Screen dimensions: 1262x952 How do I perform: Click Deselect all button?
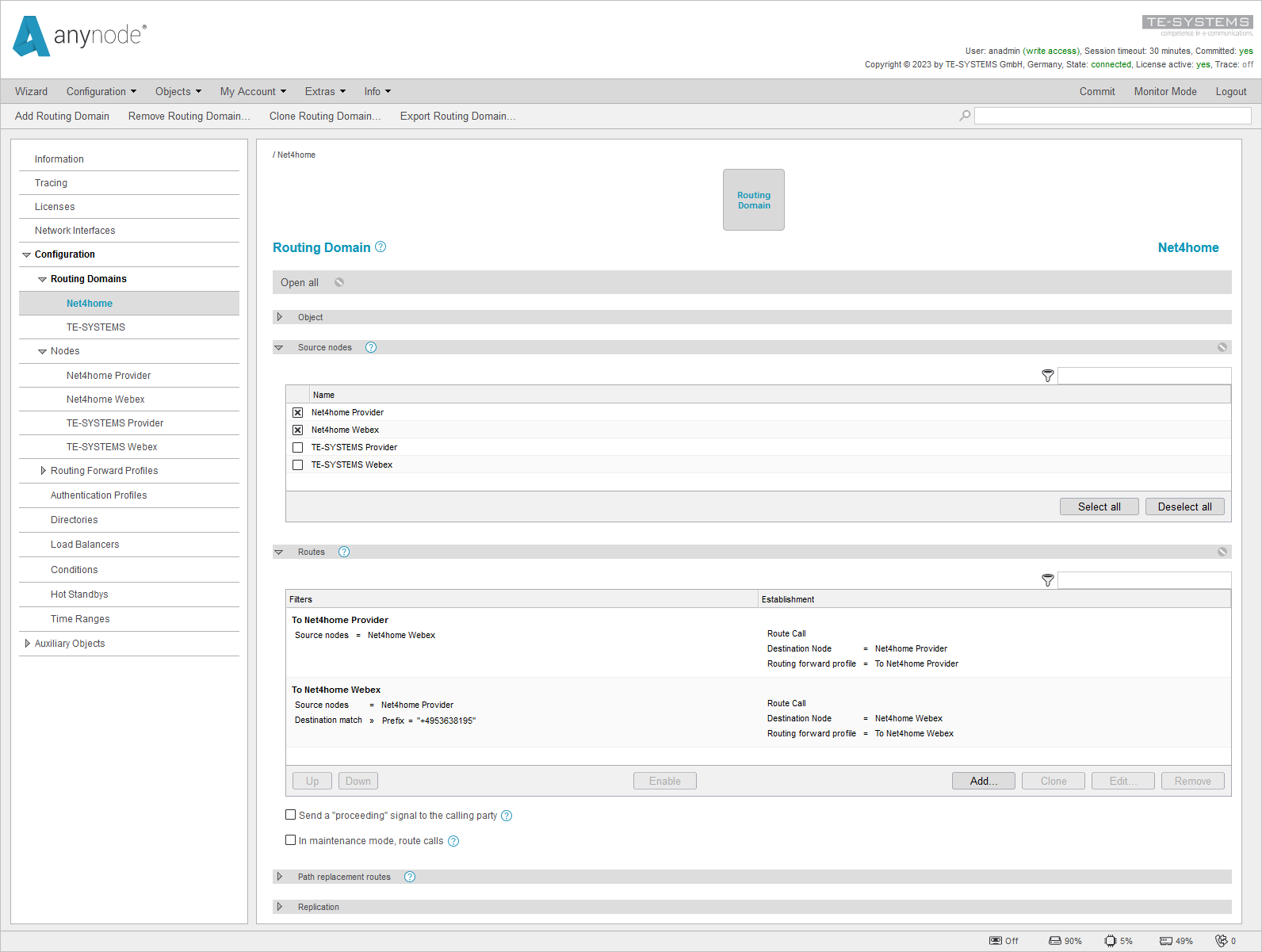click(1185, 507)
